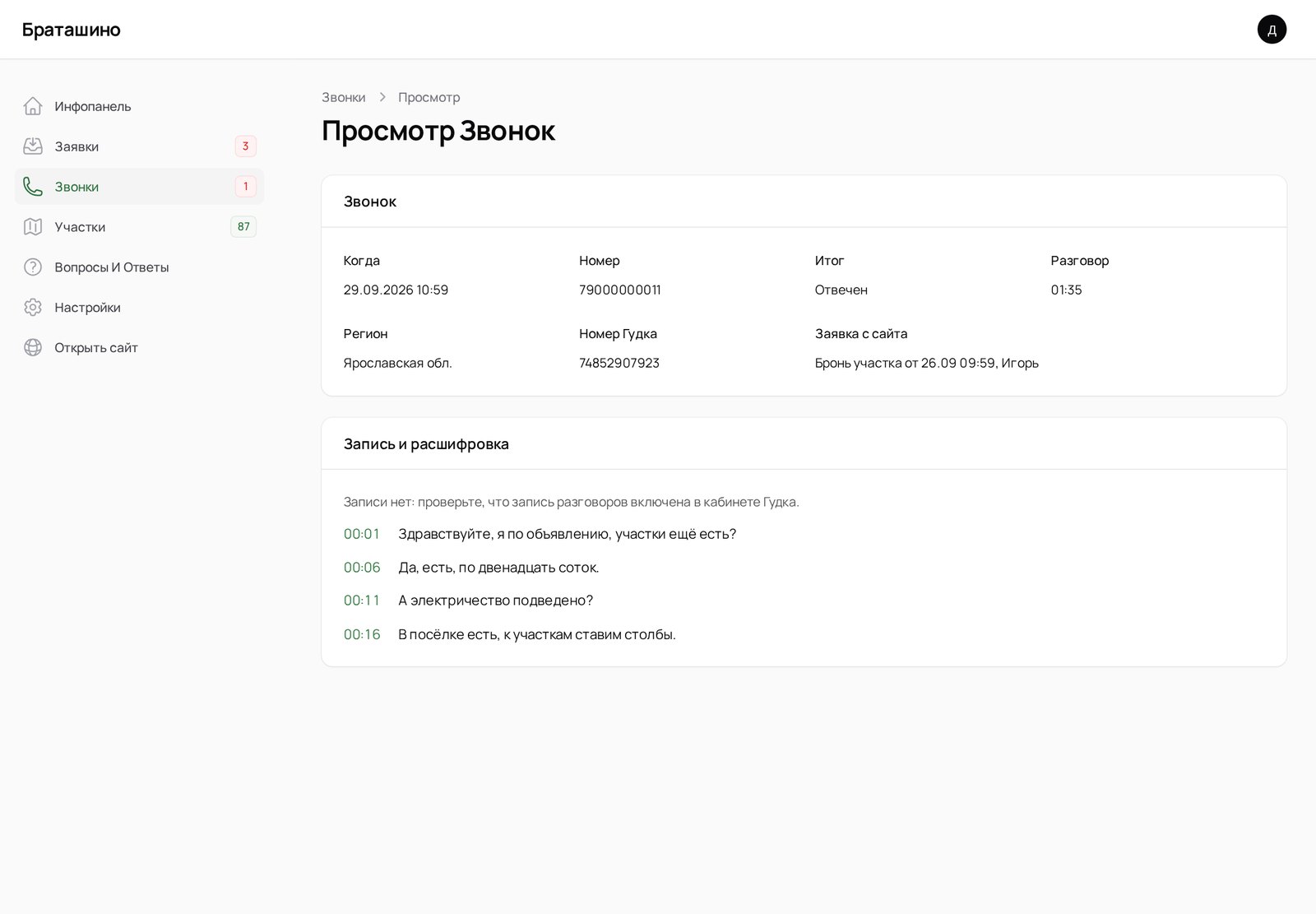Click the date 29.09.2026 10:59
This screenshot has width=1316, height=914.
(396, 290)
